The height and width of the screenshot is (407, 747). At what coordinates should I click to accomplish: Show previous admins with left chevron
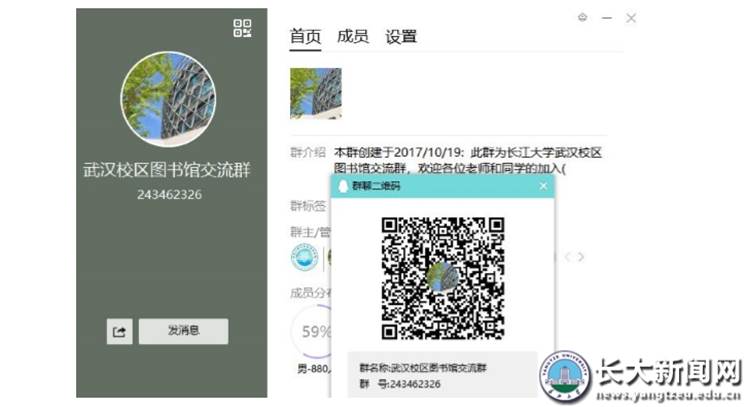[568, 257]
